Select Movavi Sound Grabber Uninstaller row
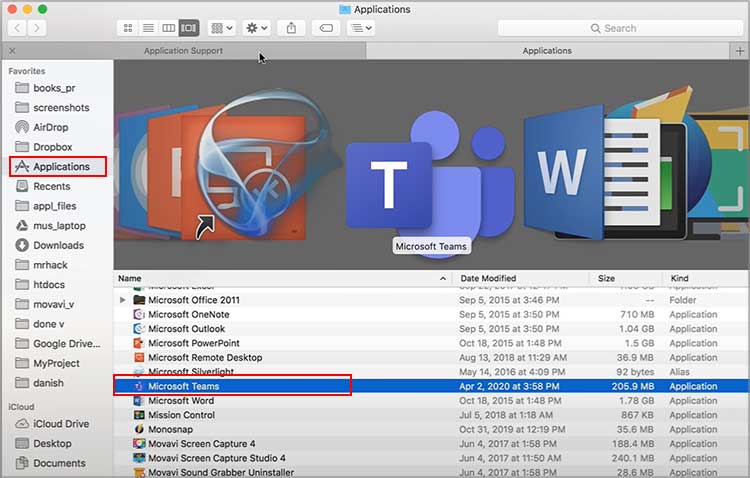The width and height of the screenshot is (750, 478). click(x=431, y=472)
